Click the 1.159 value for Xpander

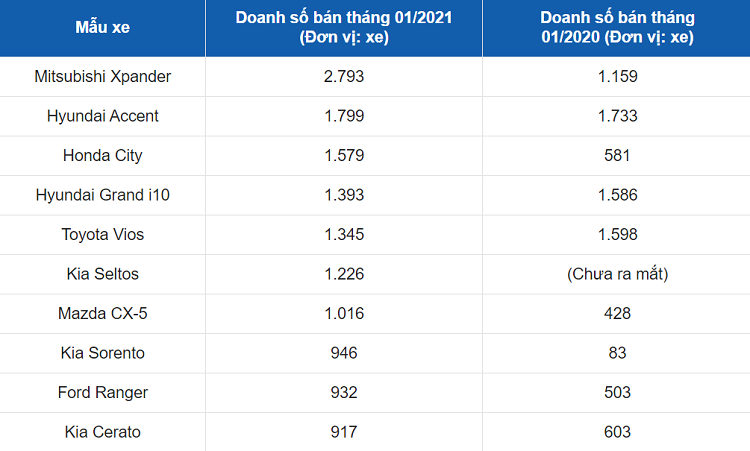617,76
